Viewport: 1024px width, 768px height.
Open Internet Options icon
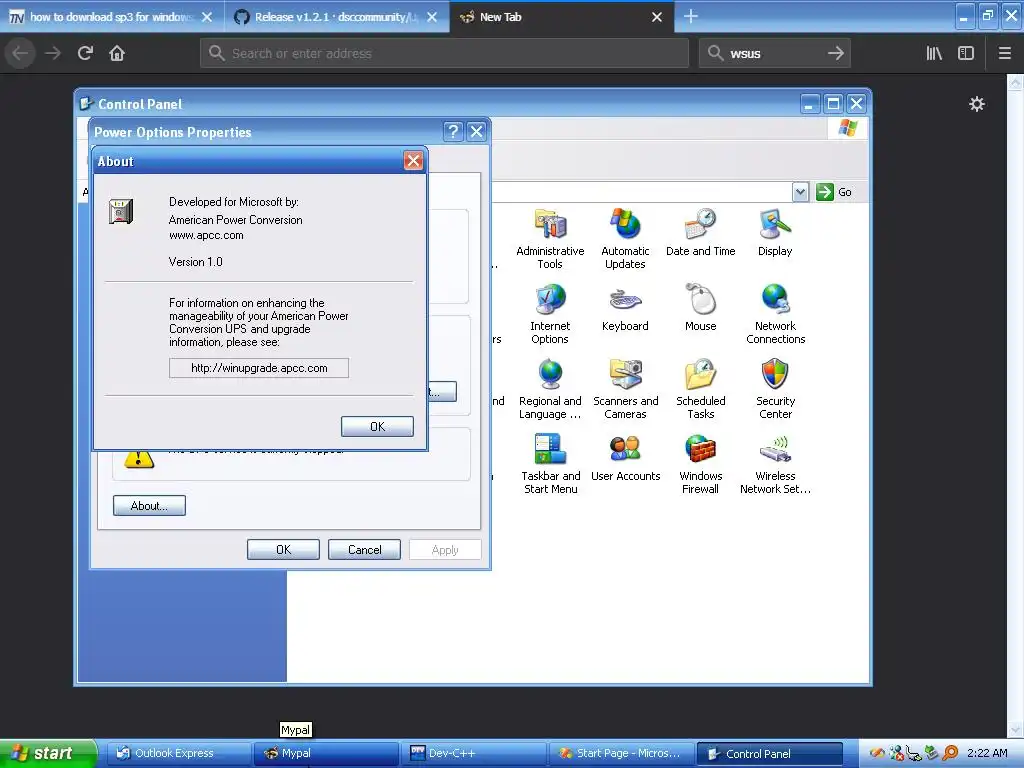550,313
